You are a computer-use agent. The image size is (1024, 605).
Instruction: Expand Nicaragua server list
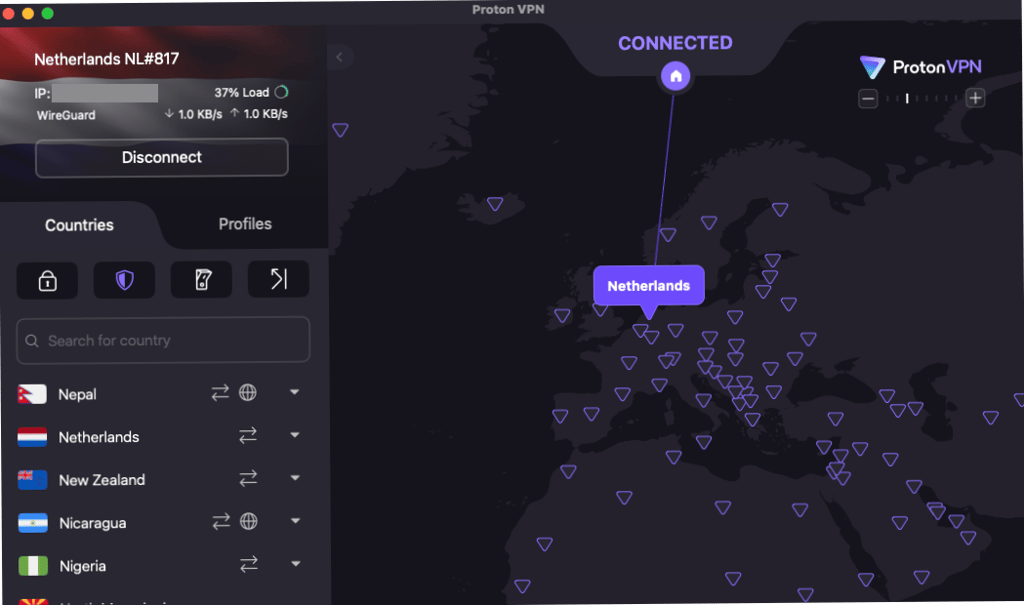point(295,521)
